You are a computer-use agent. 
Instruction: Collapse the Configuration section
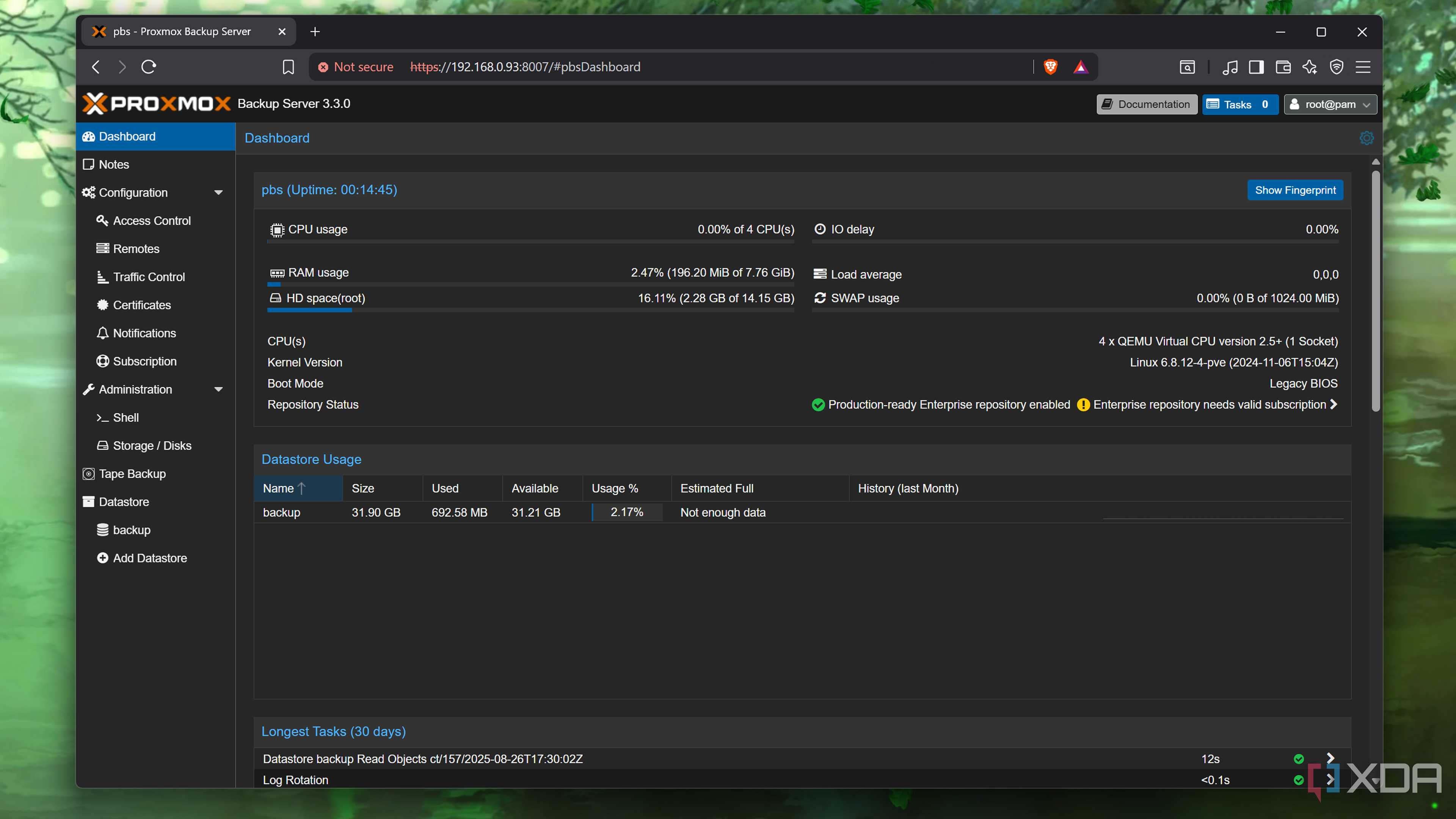point(218,193)
